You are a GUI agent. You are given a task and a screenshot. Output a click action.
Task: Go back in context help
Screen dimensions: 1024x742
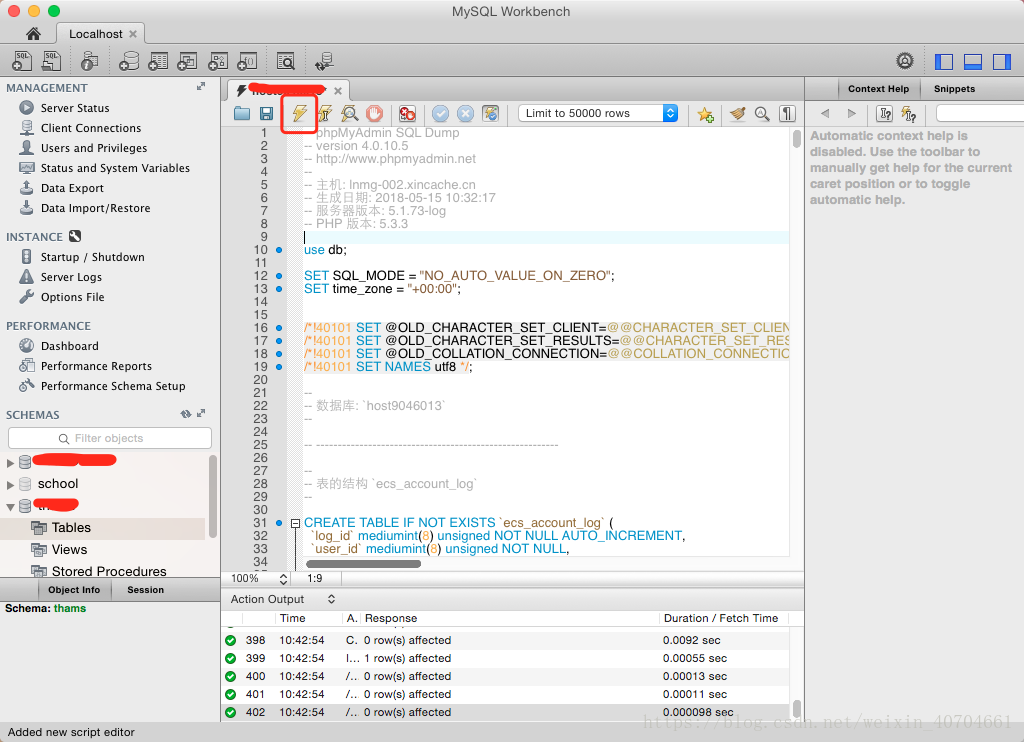825,114
